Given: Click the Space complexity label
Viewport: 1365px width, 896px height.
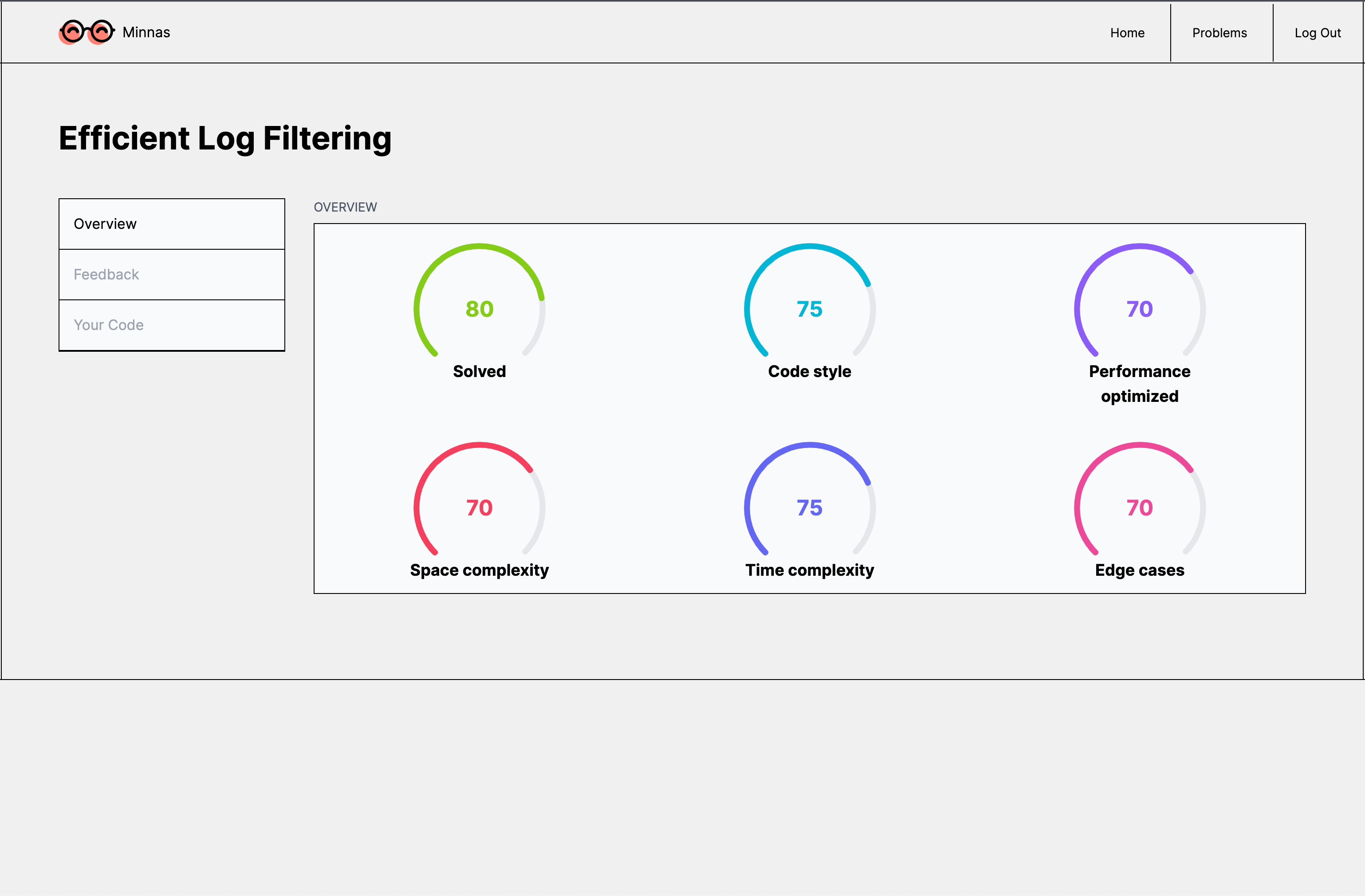Looking at the screenshot, I should click(x=480, y=570).
